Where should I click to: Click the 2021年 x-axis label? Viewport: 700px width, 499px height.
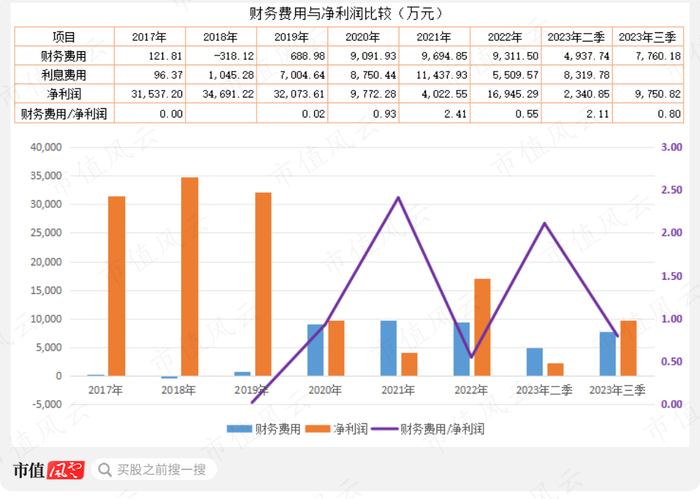pos(398,391)
